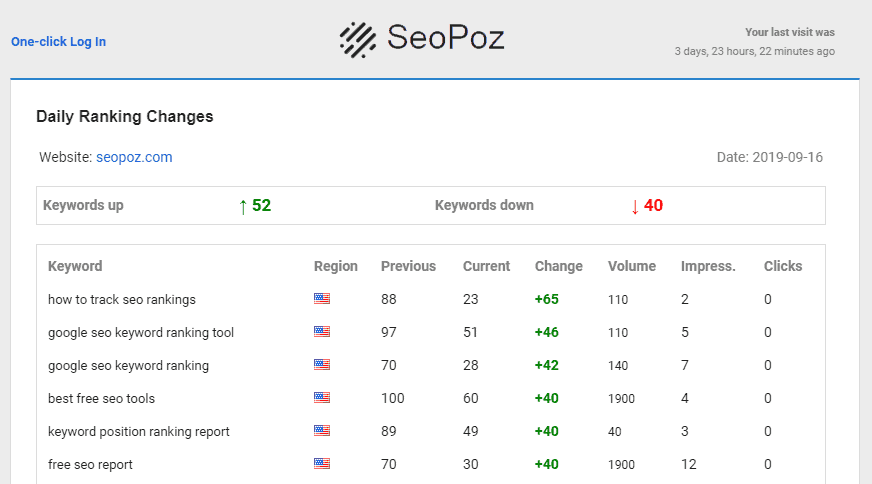Click +40 change for free seo report
872x484 pixels.
coord(547,464)
